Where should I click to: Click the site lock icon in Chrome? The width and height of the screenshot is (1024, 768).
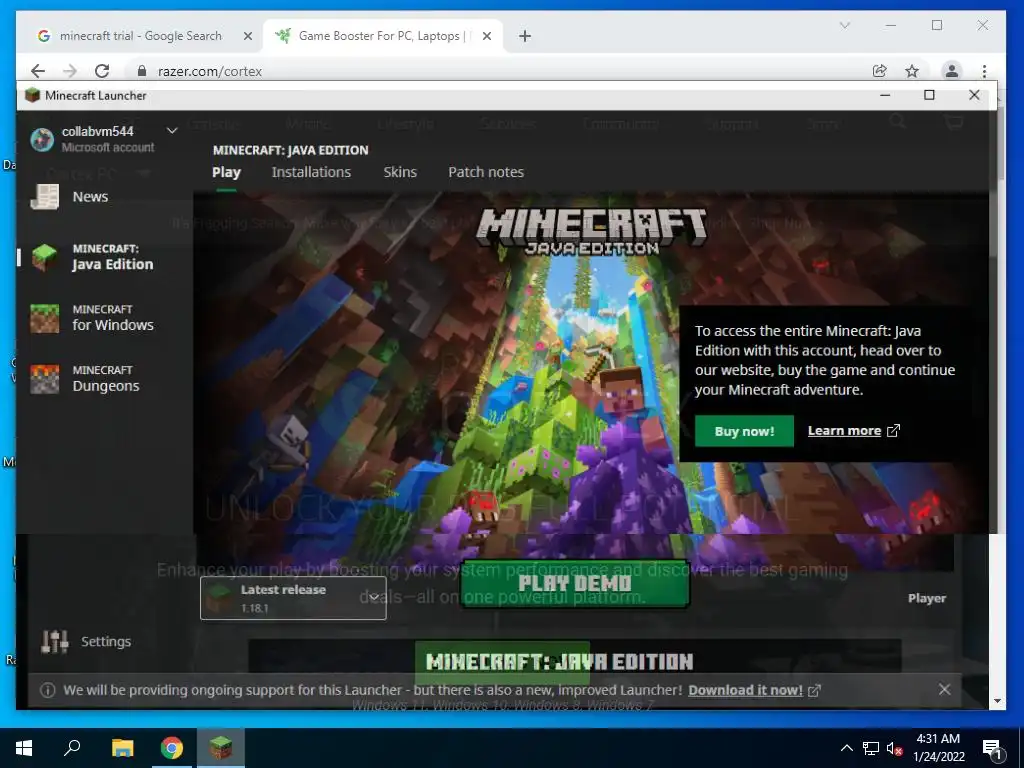point(142,71)
